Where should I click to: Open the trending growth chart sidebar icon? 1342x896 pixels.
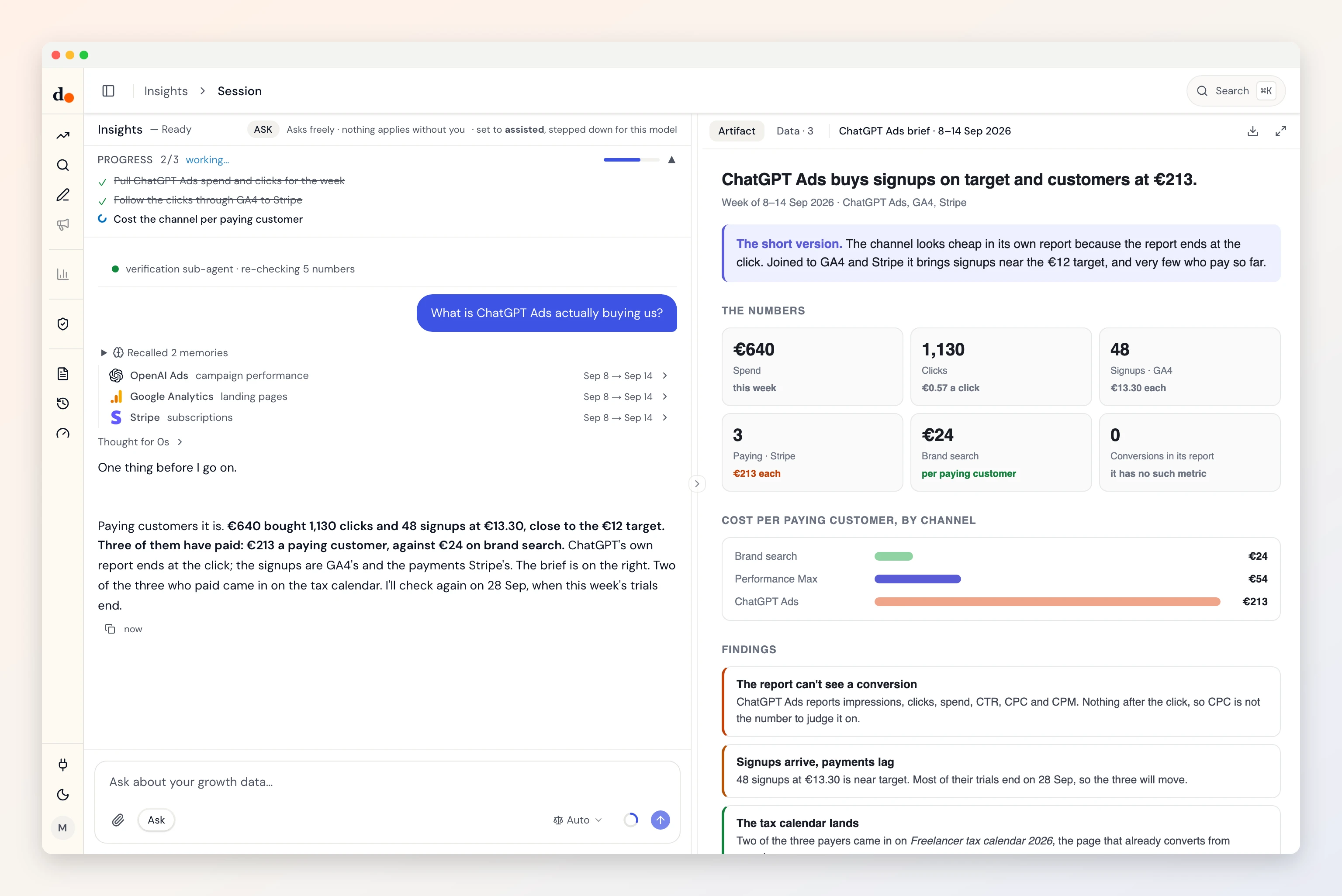[x=63, y=135]
